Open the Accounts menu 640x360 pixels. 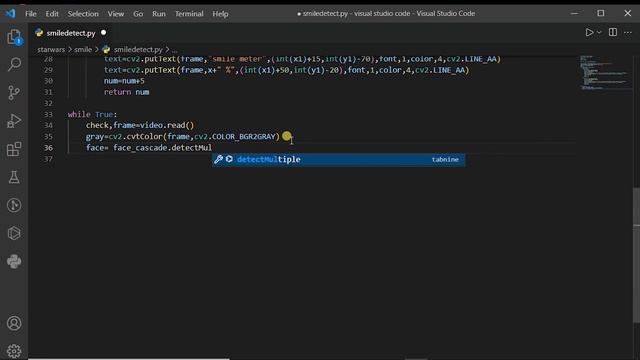pyautogui.click(x=14, y=323)
